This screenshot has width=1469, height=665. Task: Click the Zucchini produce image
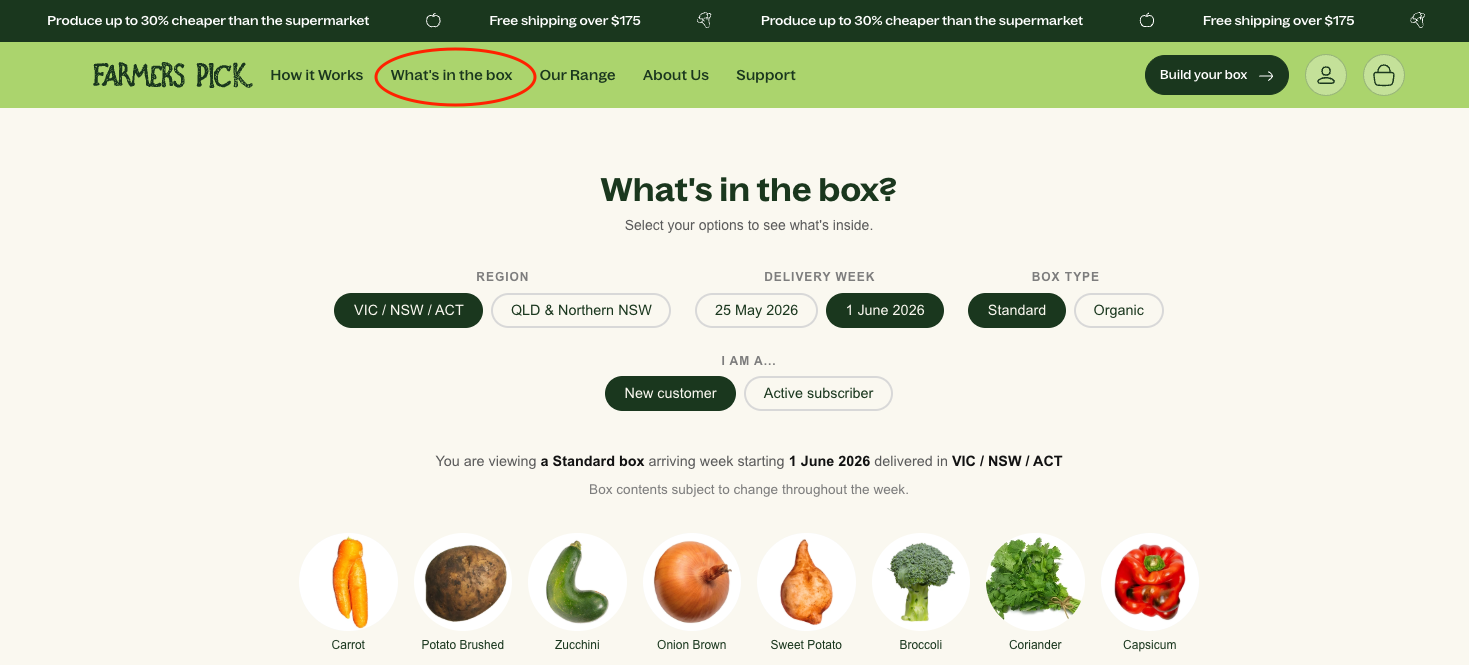[577, 582]
